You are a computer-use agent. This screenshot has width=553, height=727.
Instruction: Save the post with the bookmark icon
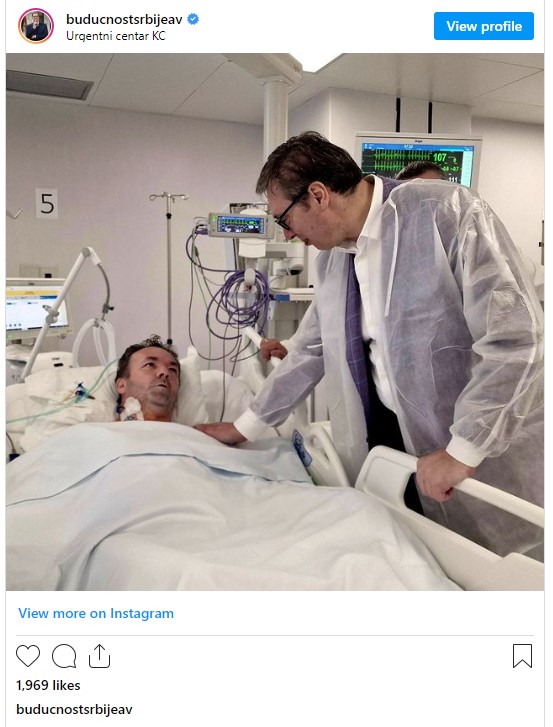click(x=522, y=656)
